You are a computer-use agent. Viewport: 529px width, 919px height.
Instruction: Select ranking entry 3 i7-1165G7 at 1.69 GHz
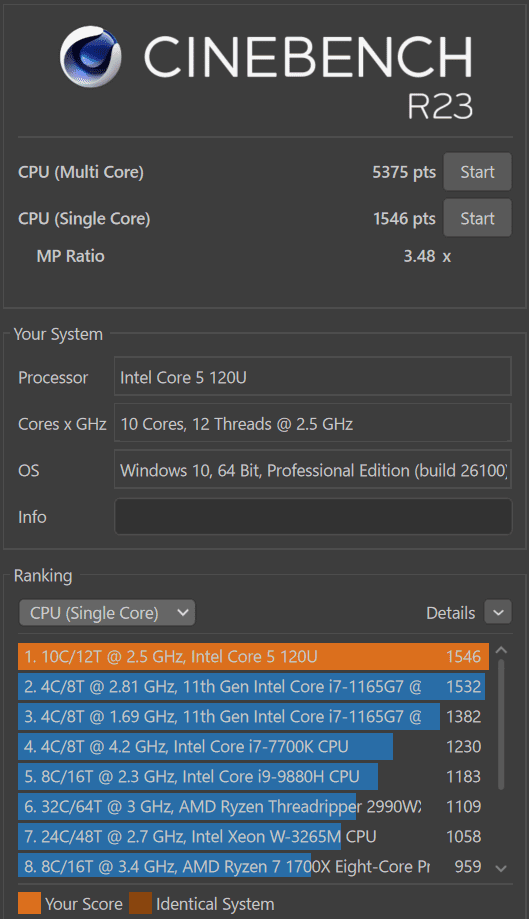(x=253, y=716)
